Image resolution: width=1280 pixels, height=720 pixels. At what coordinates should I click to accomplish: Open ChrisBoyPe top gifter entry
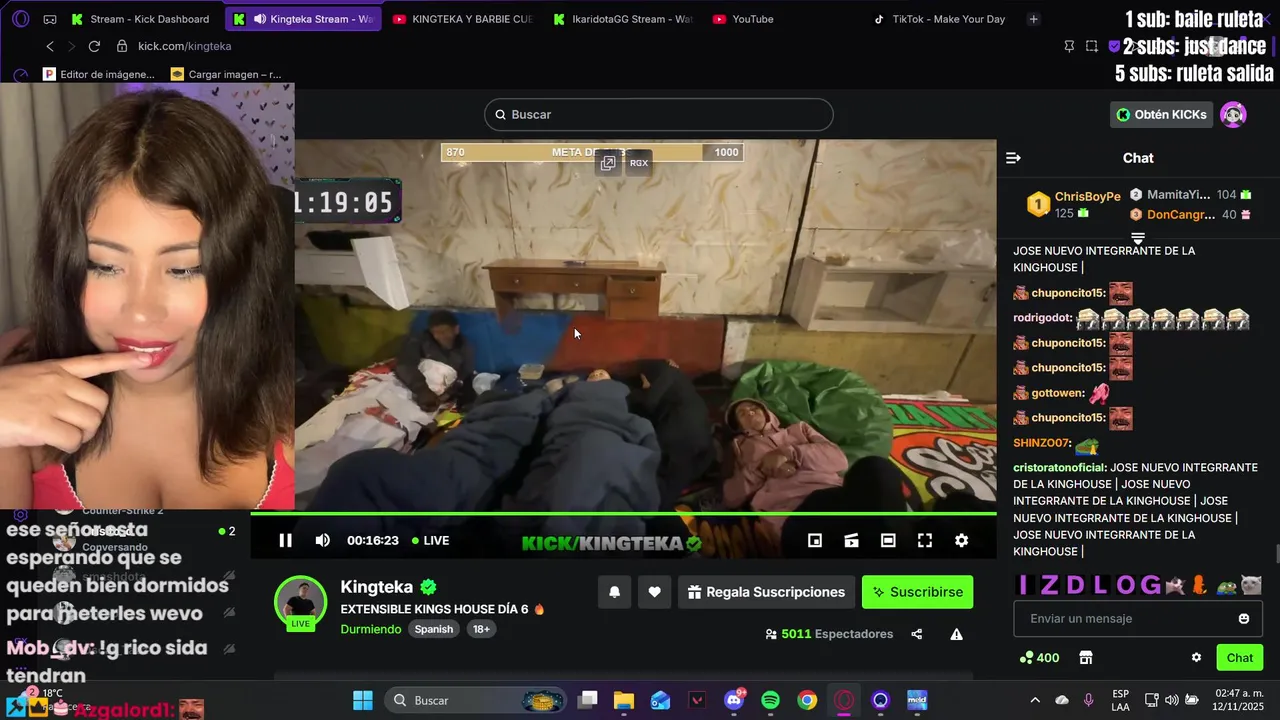pyautogui.click(x=1073, y=204)
